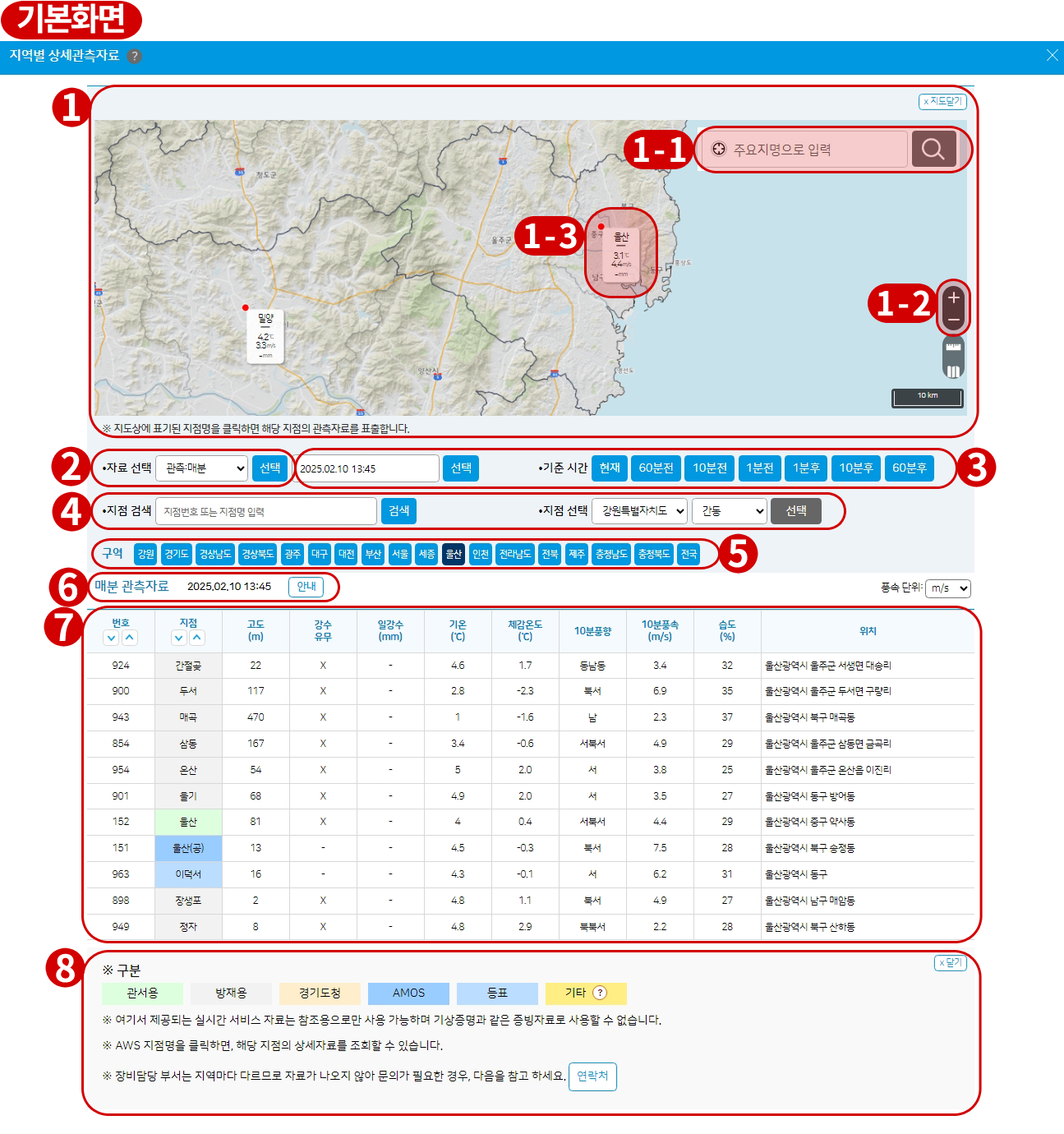Viewport: 1064px width, 1134px height.
Task: Click station number 924 cell
Action: point(121,666)
